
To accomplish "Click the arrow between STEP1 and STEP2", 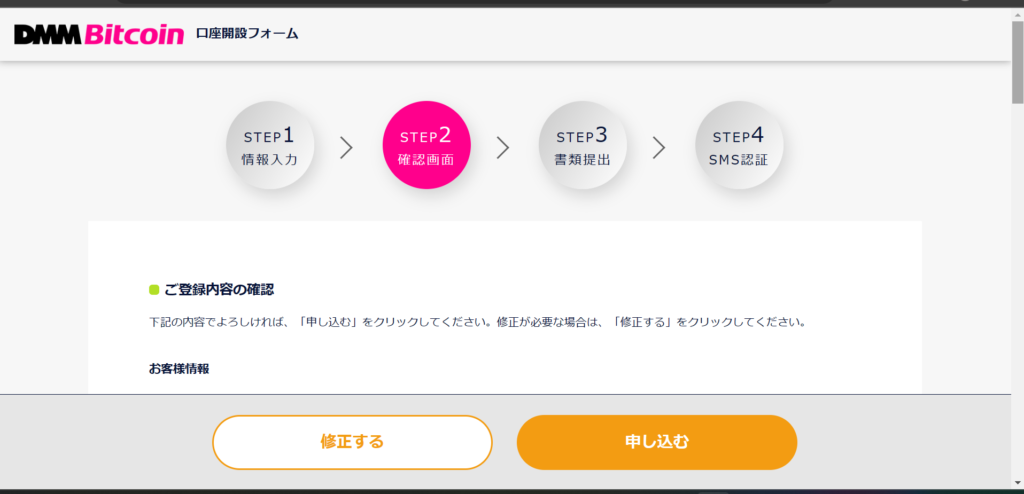I will click(x=347, y=148).
